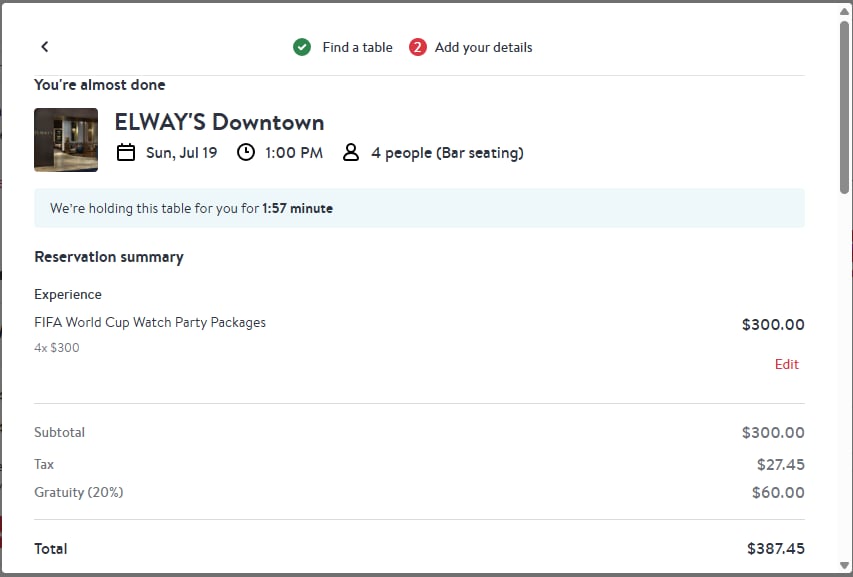Click the red step 2 circle icon
This screenshot has height=577, width=853.
[418, 47]
